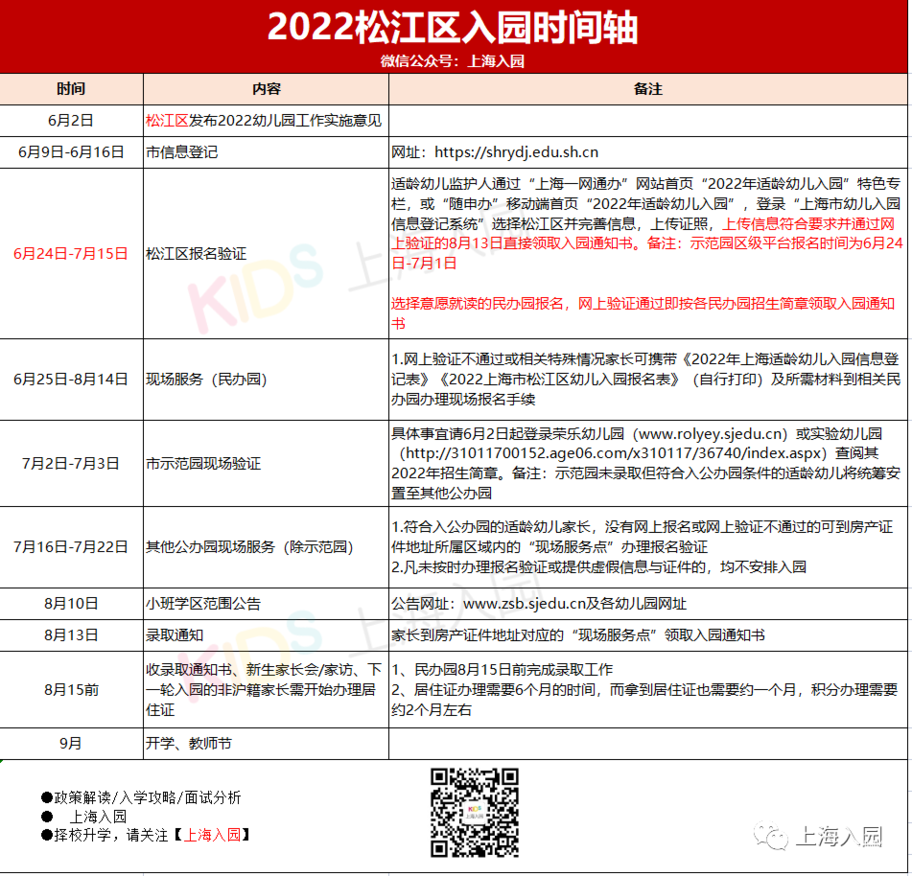The height and width of the screenshot is (876, 912).
Task: Click the remark "家长到房产证件地址对应的"
Action: coord(578,635)
